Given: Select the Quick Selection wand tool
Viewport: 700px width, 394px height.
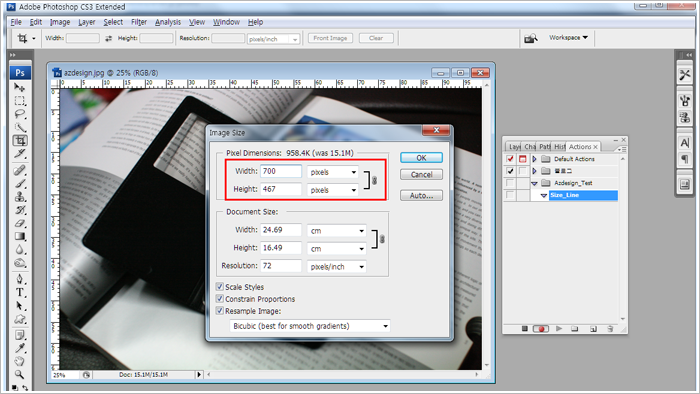Looking at the screenshot, I should tap(20, 127).
